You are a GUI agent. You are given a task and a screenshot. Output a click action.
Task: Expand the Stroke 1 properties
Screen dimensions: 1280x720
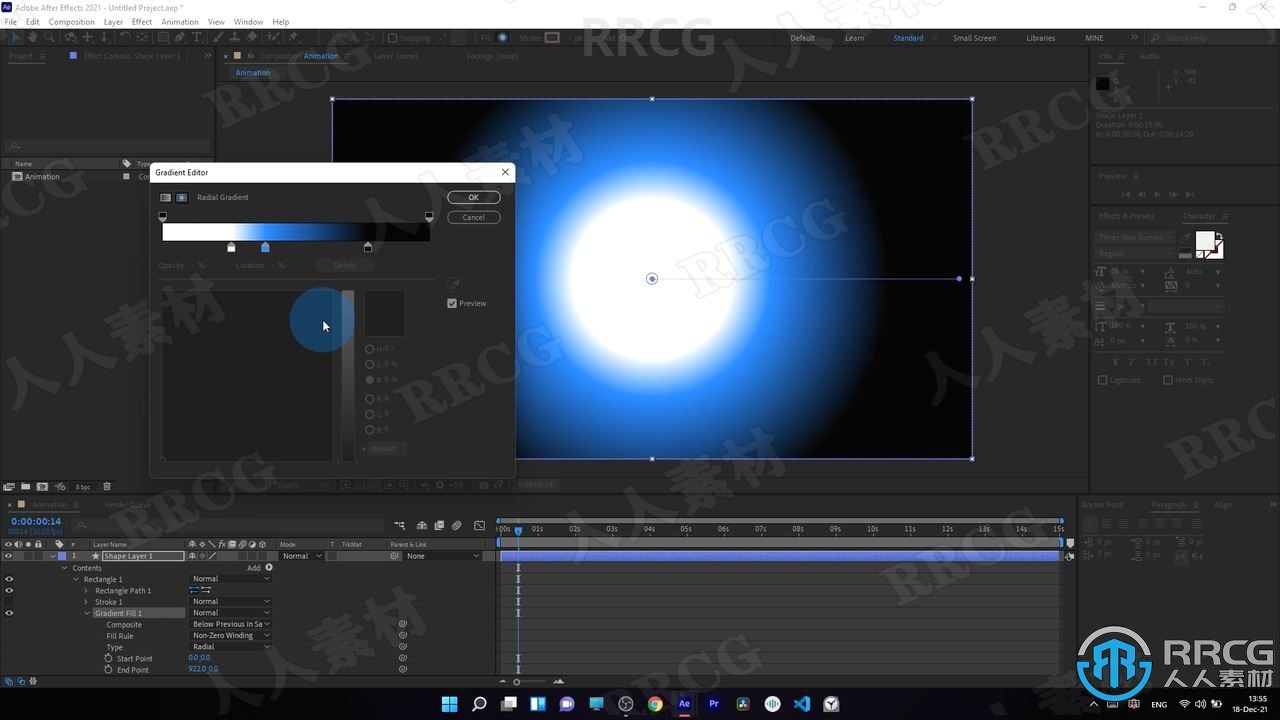click(x=86, y=602)
